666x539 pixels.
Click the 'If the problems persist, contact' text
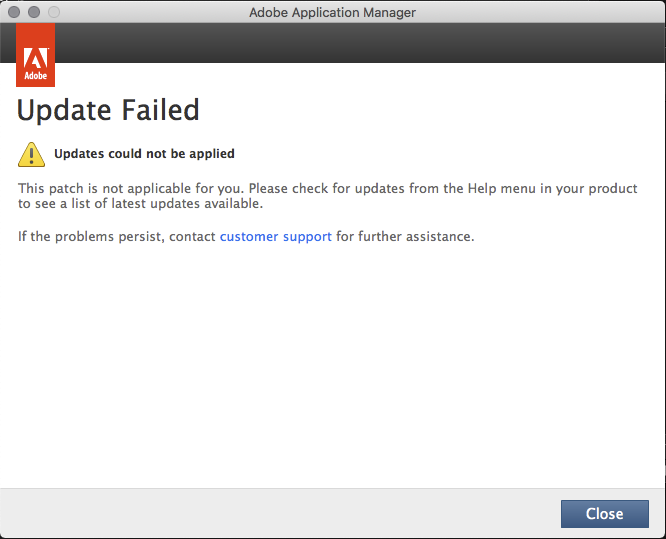click(x=117, y=237)
